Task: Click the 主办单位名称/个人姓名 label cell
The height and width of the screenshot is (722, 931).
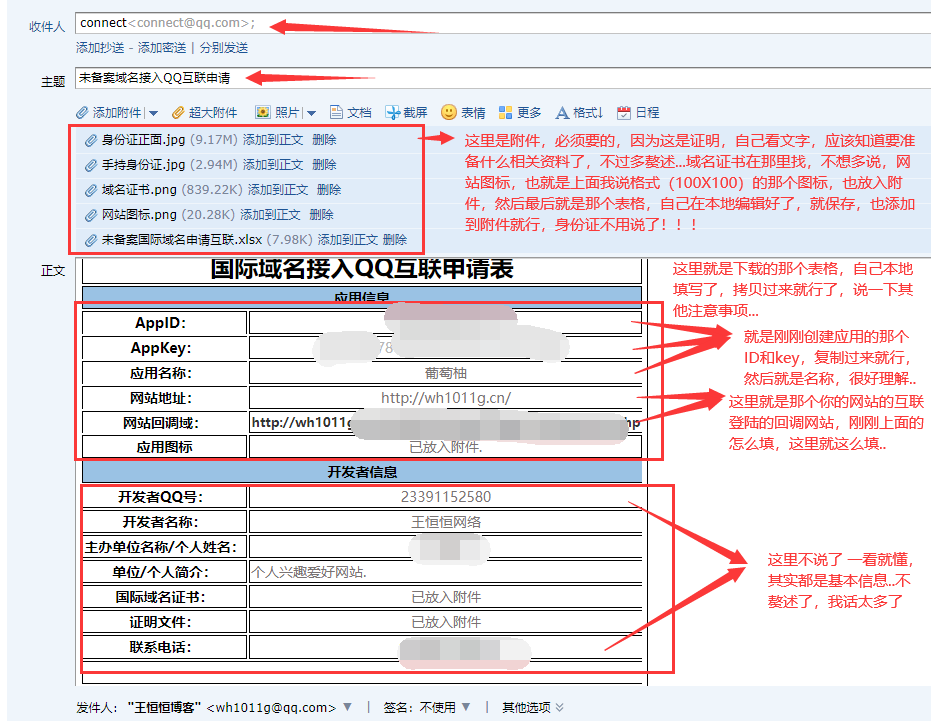Action: [x=164, y=547]
